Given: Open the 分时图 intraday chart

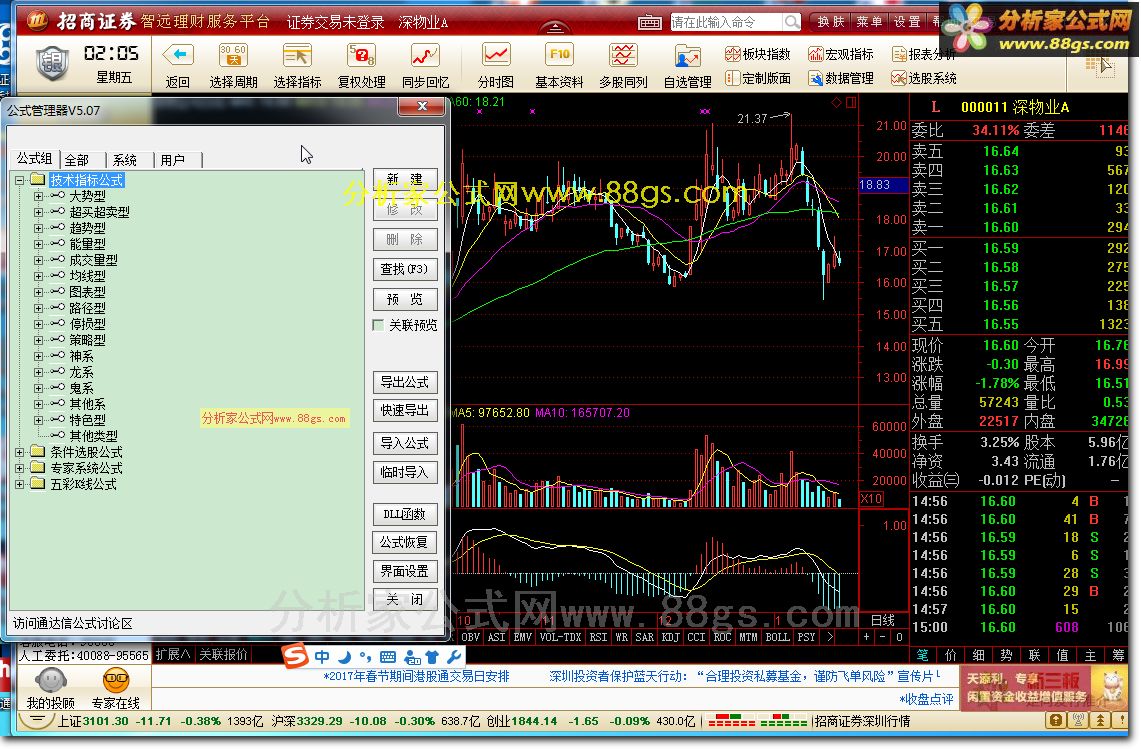Looking at the screenshot, I should 496,55.
